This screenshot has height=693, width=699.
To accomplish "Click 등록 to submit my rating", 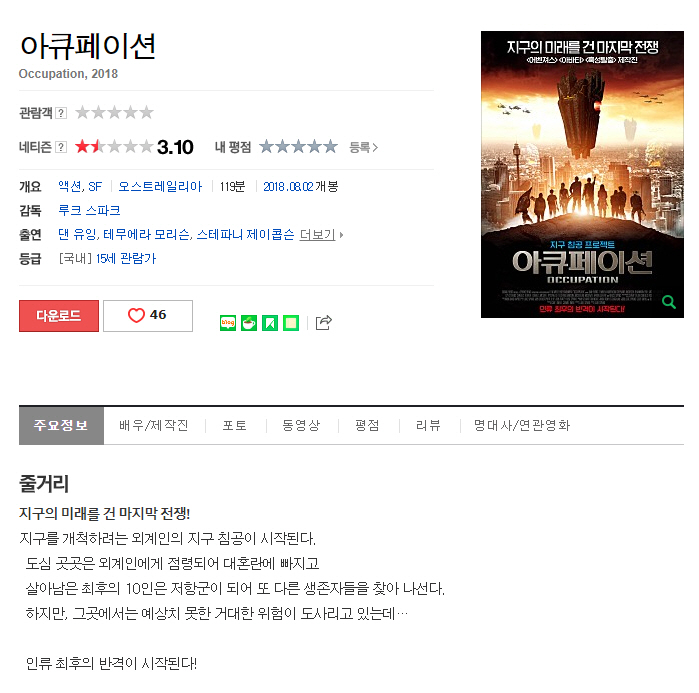I will (x=363, y=147).
